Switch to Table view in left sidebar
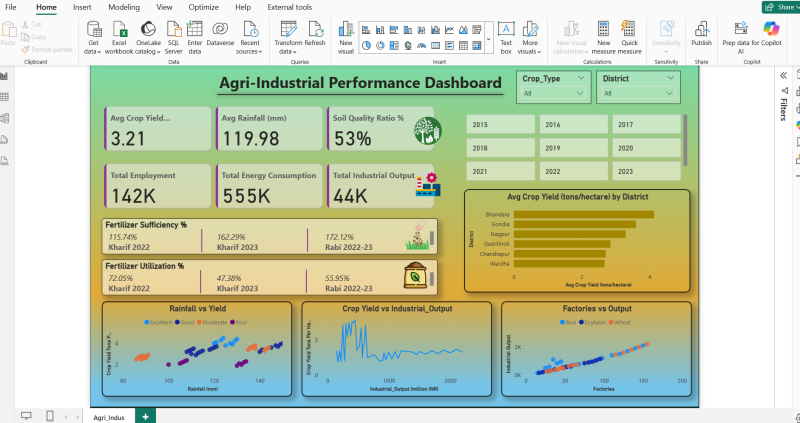The height and width of the screenshot is (423, 800). point(5,97)
